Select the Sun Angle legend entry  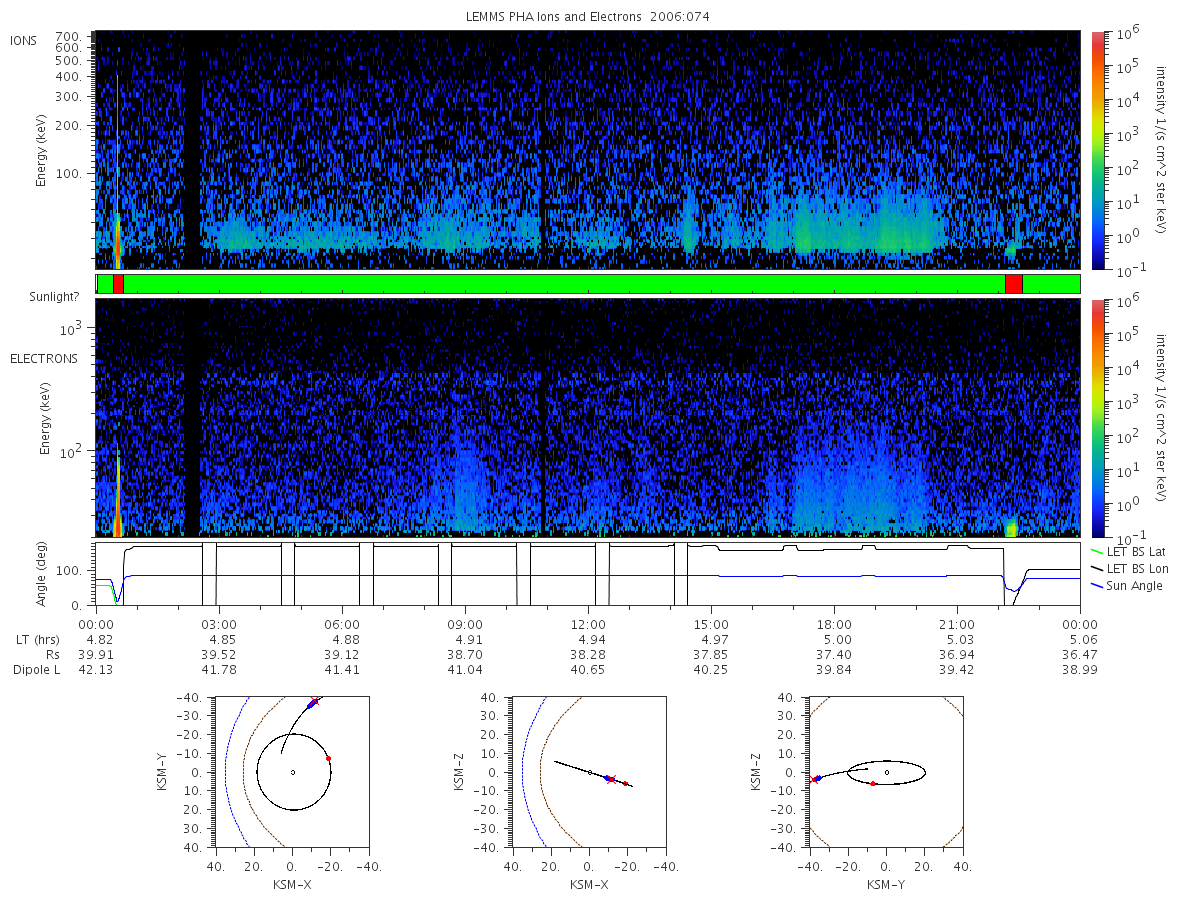1127,585
